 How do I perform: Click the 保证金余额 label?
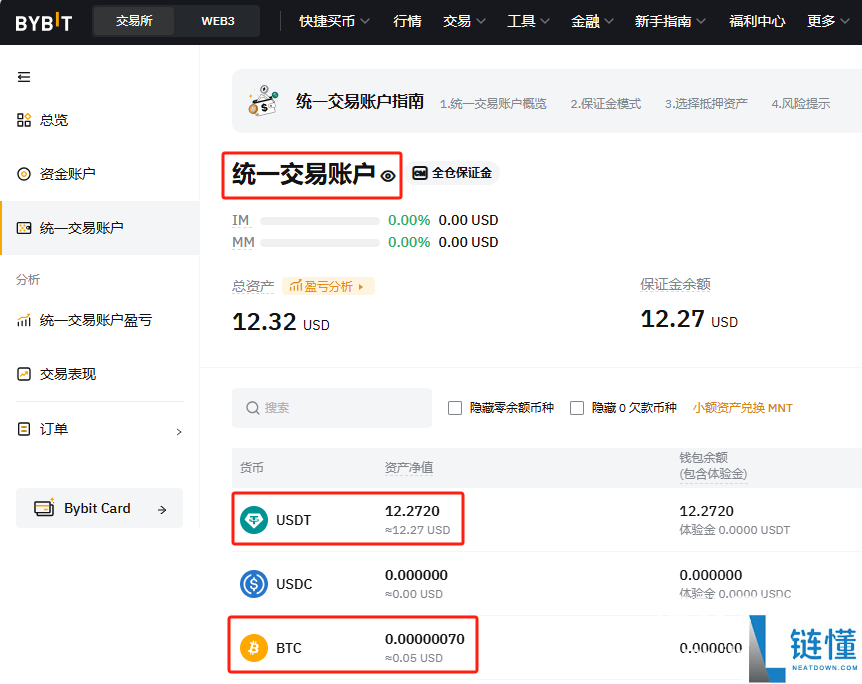pos(676,284)
